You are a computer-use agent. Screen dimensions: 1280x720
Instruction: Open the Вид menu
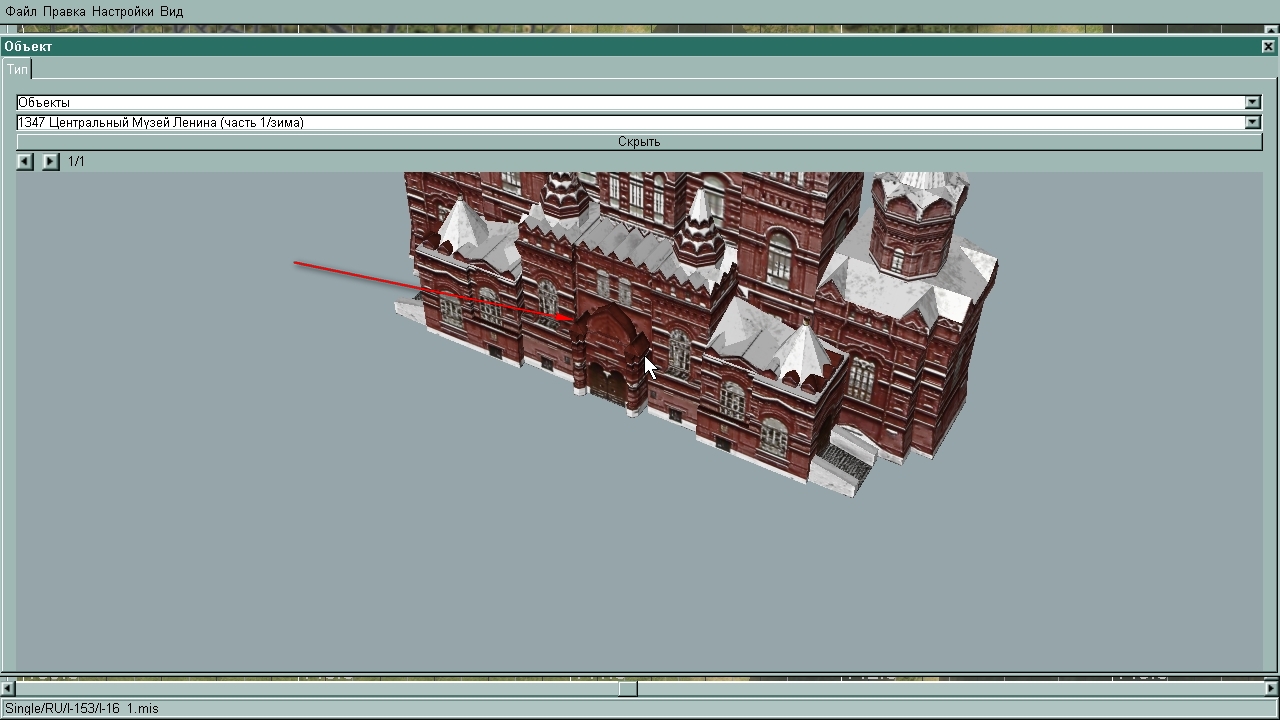[172, 11]
